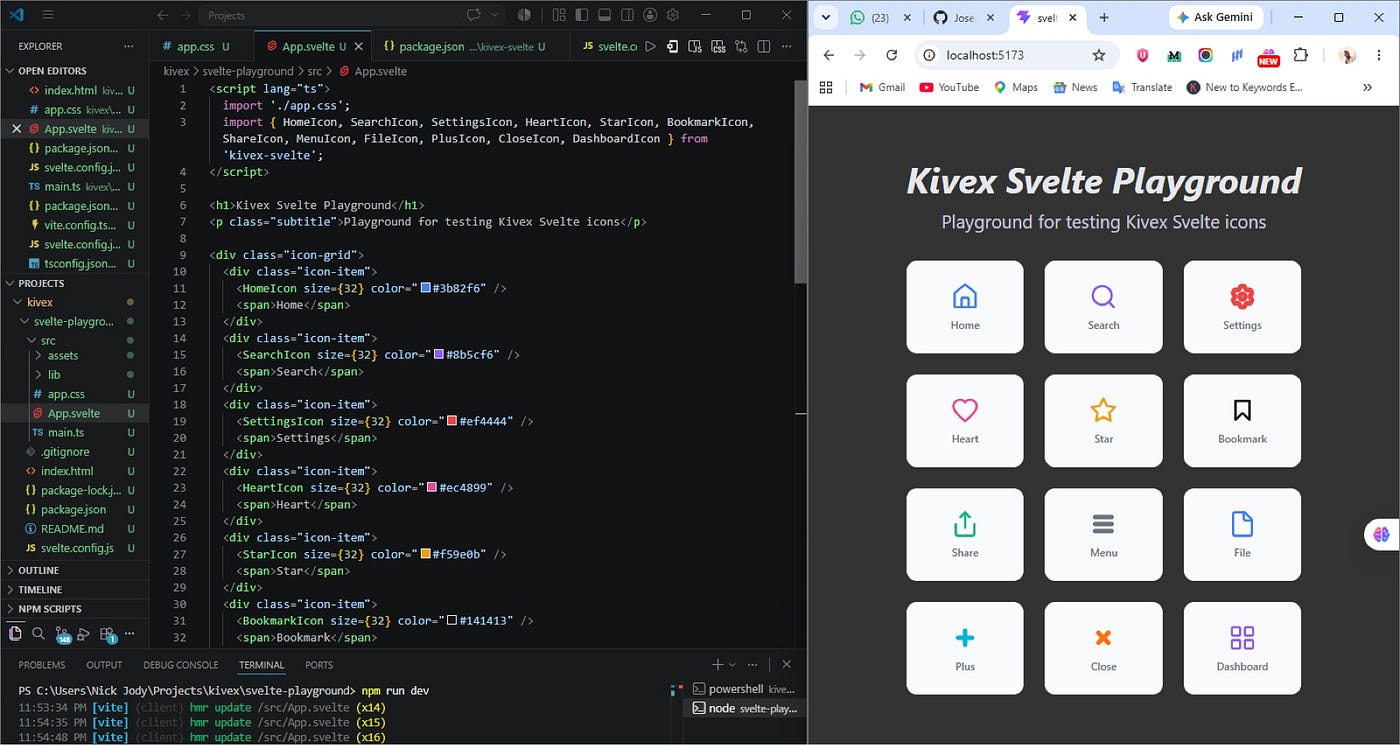The width and height of the screenshot is (1400, 745).
Task: Open VS Code Accounts icon in title bar
Action: (x=651, y=15)
